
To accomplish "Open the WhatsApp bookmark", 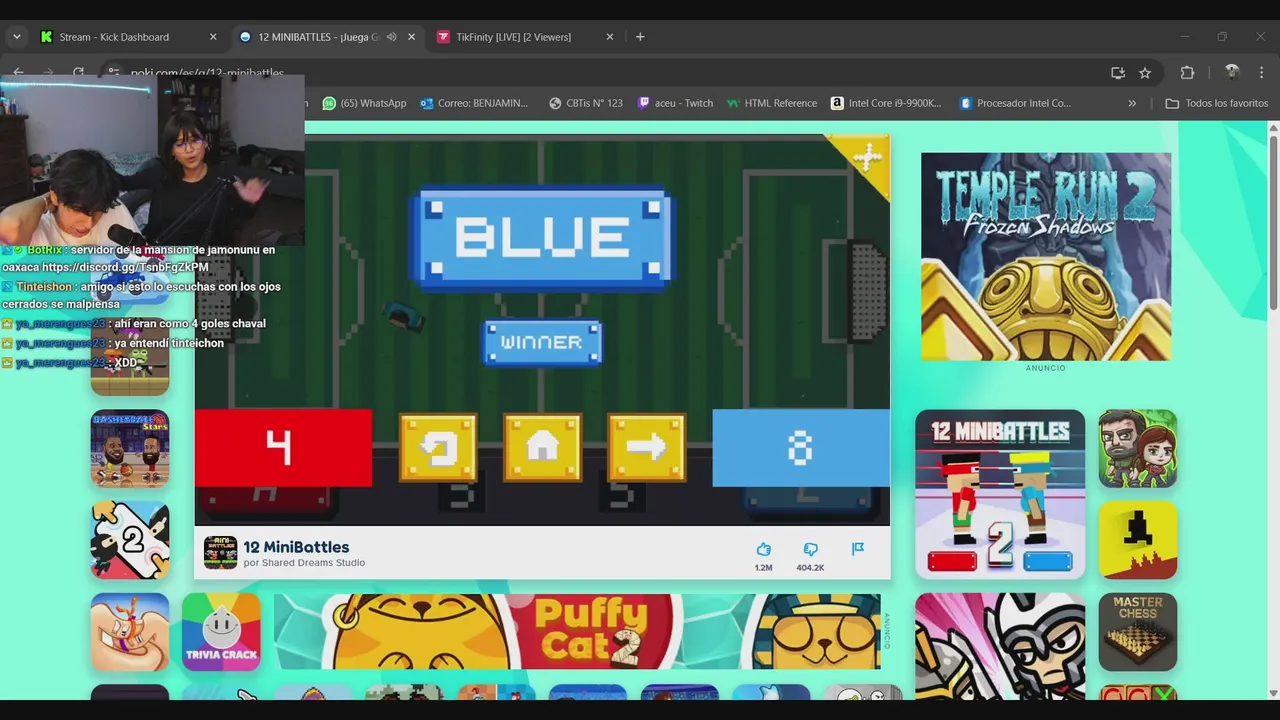I will (364, 103).
